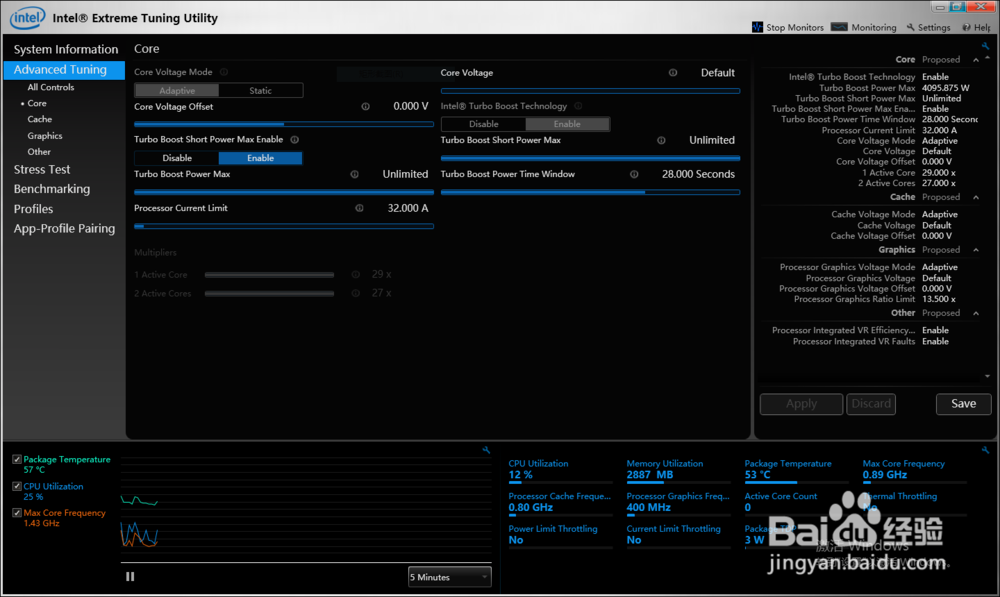Viewport: 1000px width, 597px height.
Task: Open Profiles section
Action: click(33, 209)
